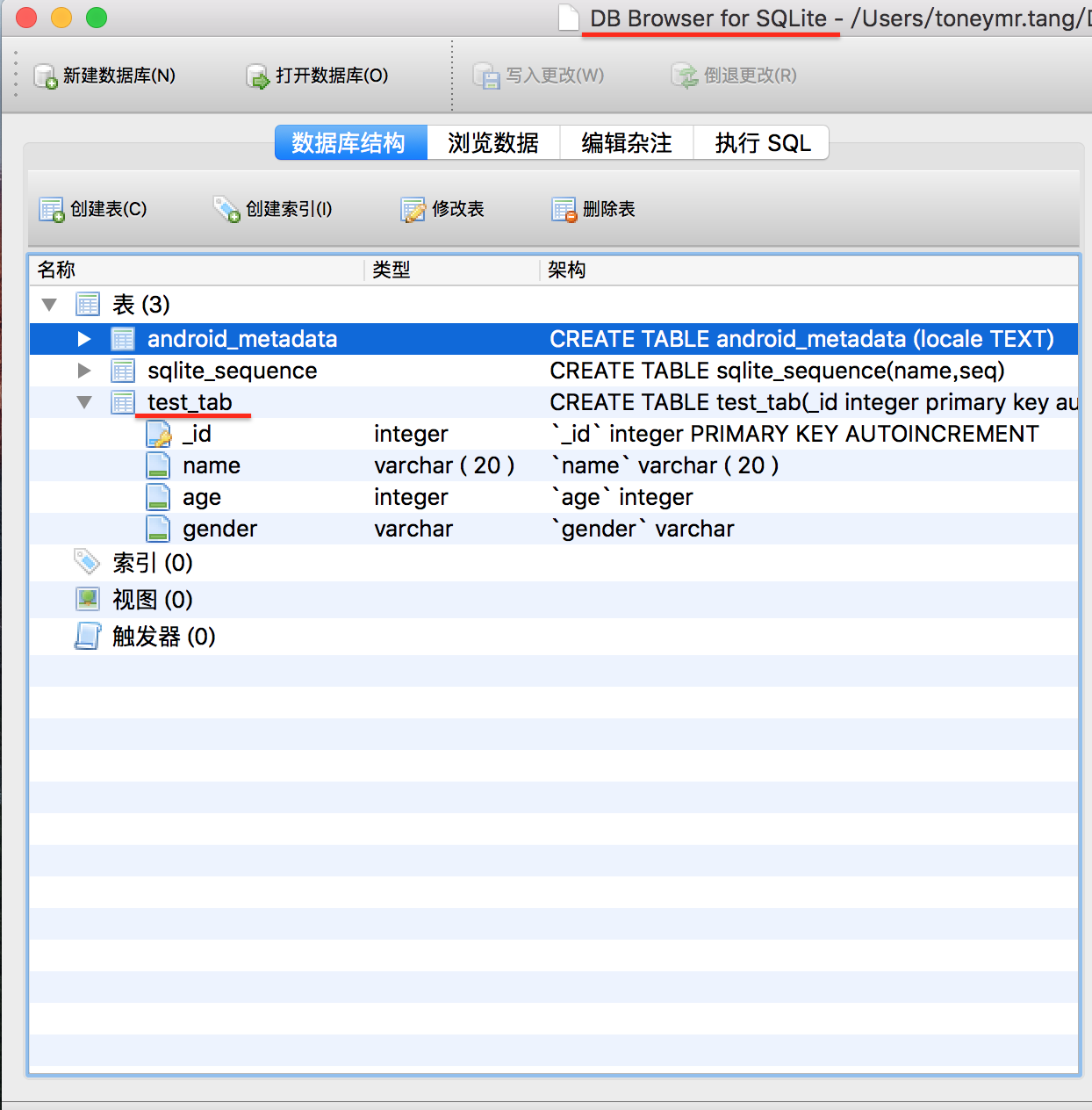Viewport: 1092px width, 1110px height.
Task: Click the 创建索引(I) icon
Action: [226, 209]
